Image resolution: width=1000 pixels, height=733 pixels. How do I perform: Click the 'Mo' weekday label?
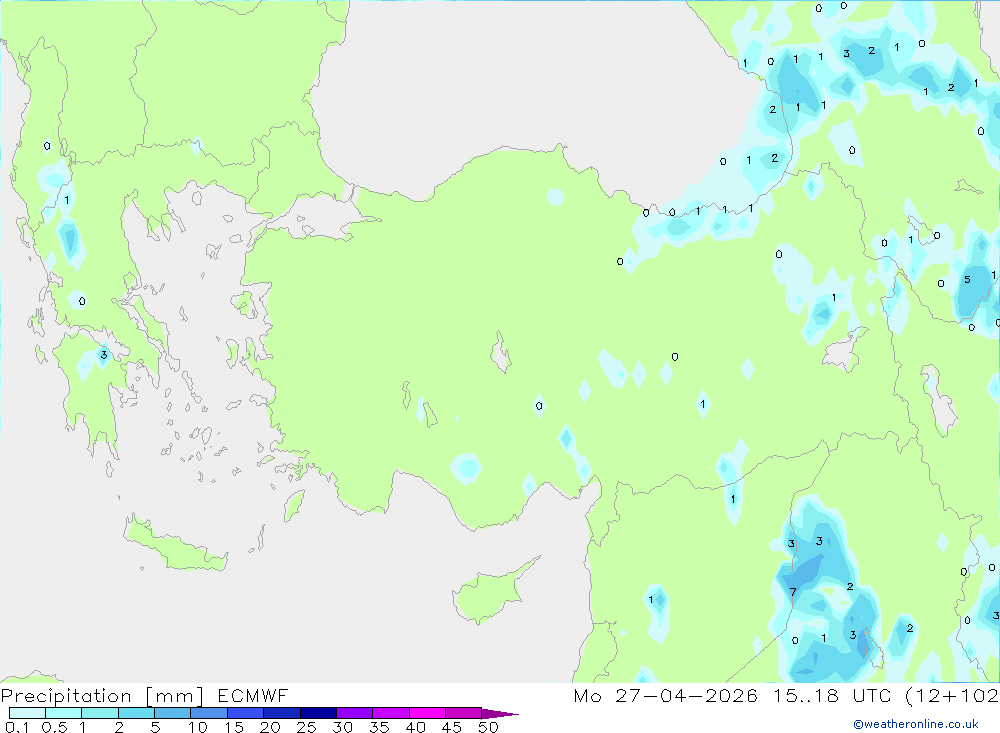click(x=587, y=695)
